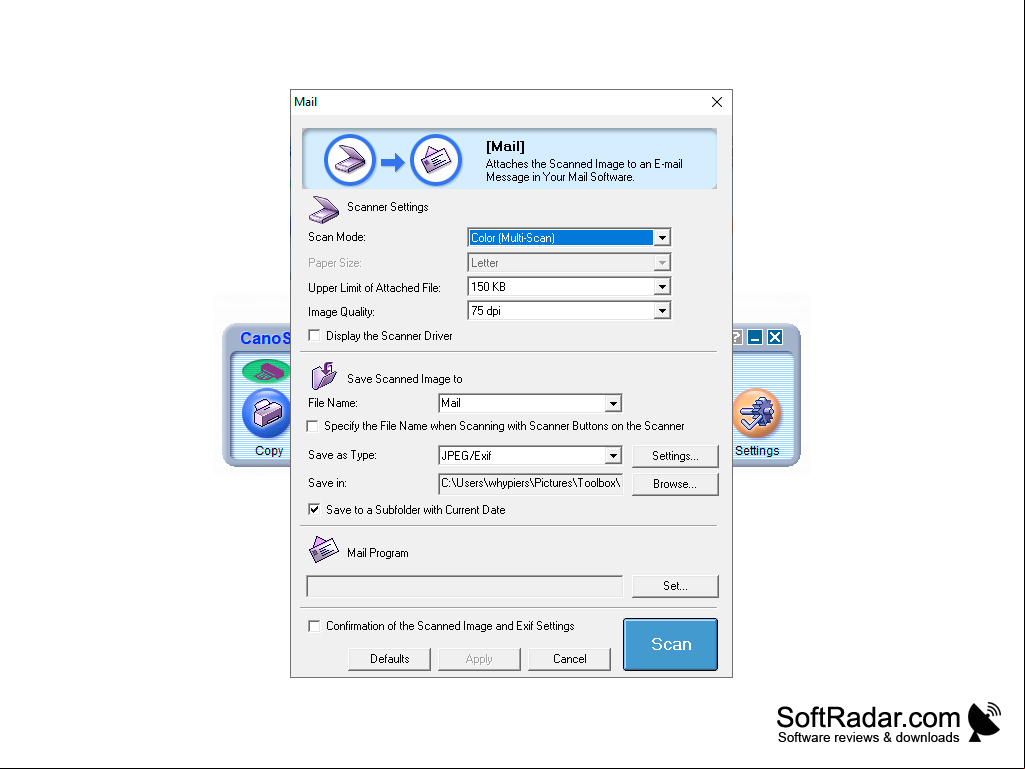The width and height of the screenshot is (1025, 769).
Task: Open the Scan Mode dropdown
Action: pos(662,237)
